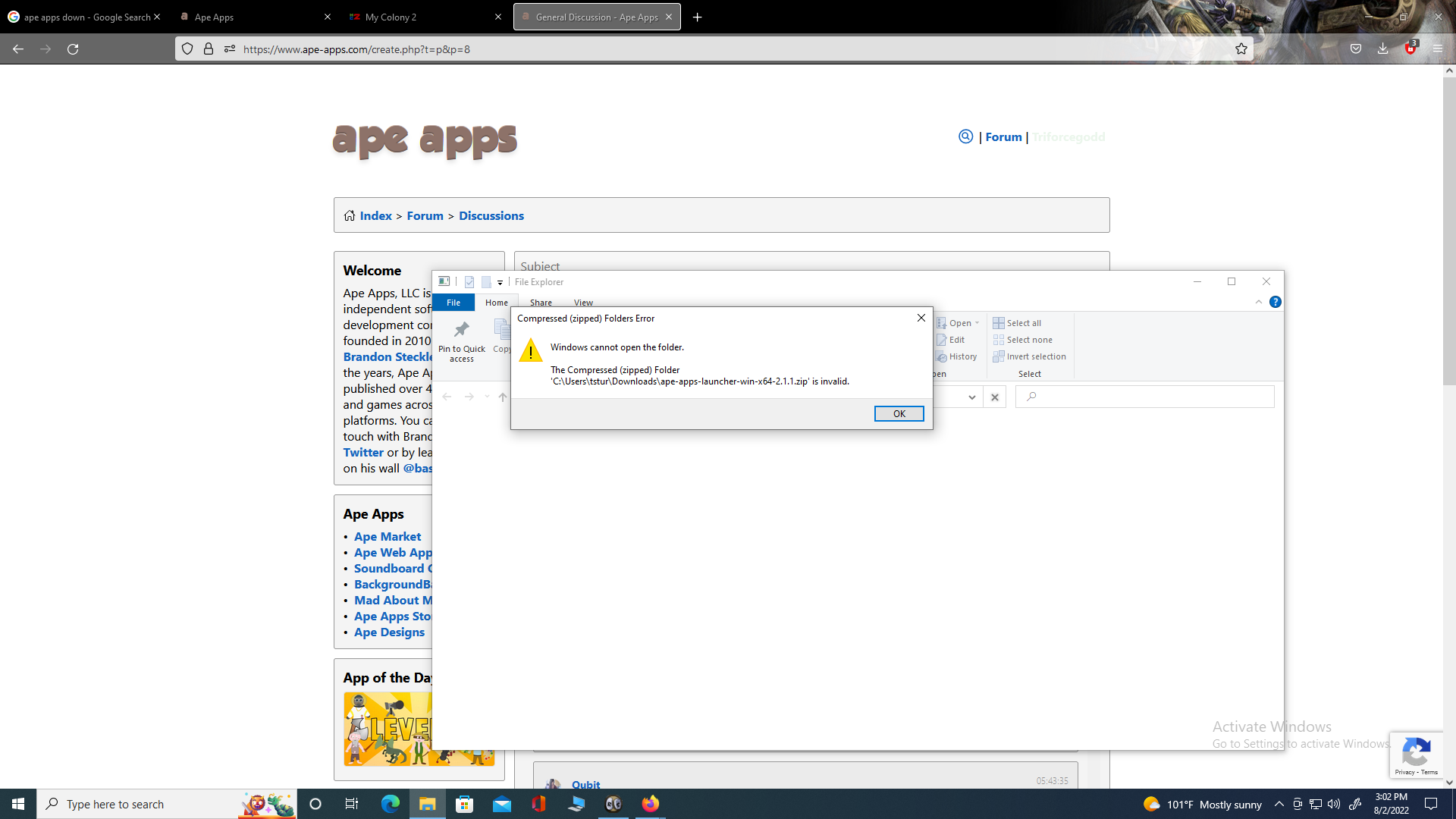This screenshot has width=1456, height=819.
Task: Click New folder icon in quick access toolbar
Action: (486, 281)
